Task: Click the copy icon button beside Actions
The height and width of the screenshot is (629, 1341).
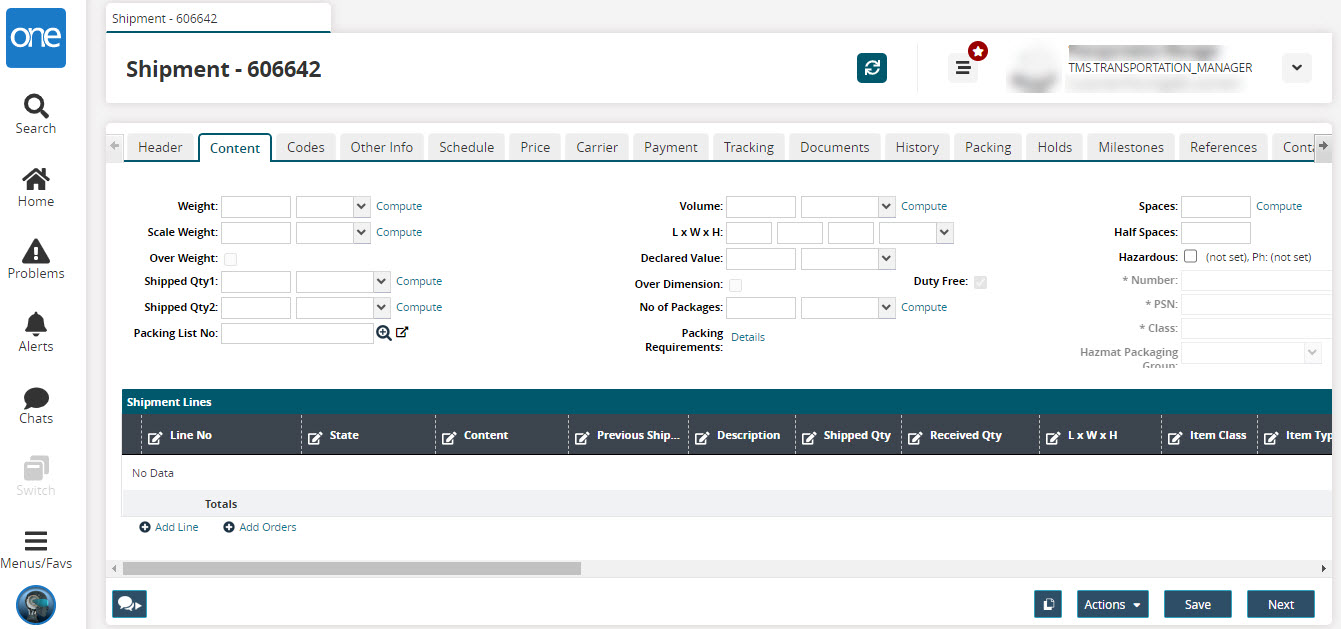Action: (1048, 604)
